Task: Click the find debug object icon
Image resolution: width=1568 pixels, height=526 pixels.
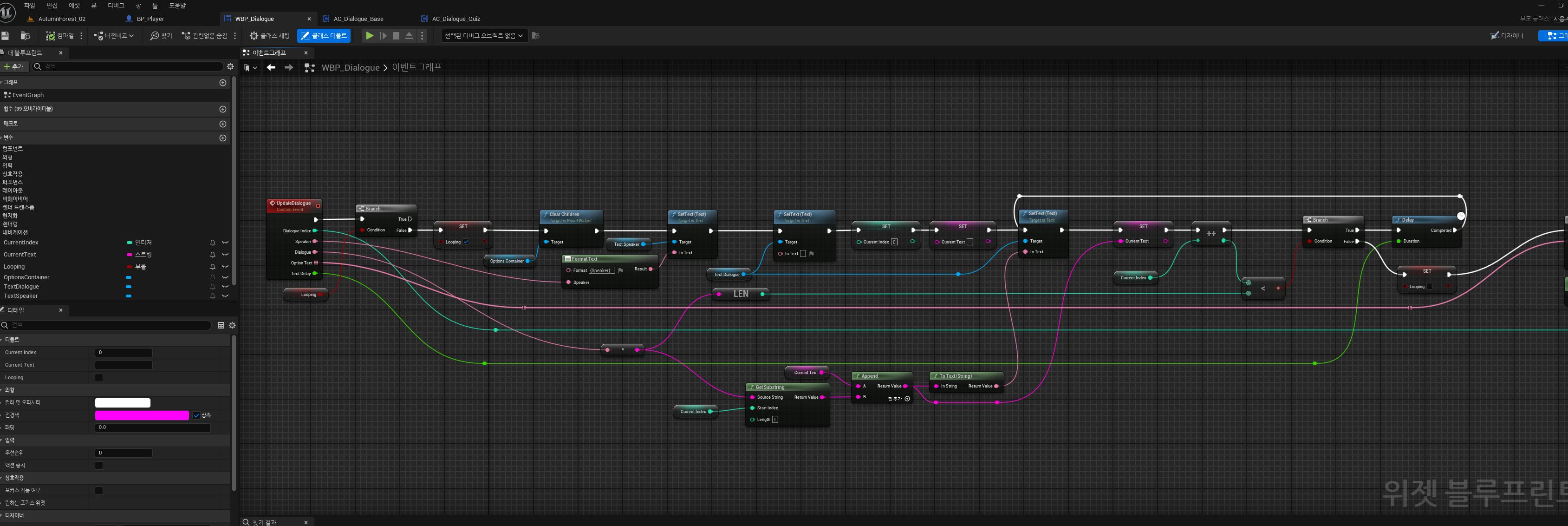Action: (536, 36)
